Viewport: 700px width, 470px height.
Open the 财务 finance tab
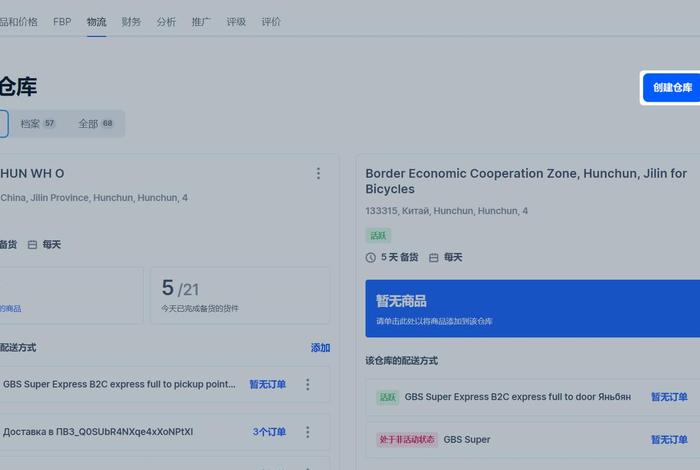131,22
